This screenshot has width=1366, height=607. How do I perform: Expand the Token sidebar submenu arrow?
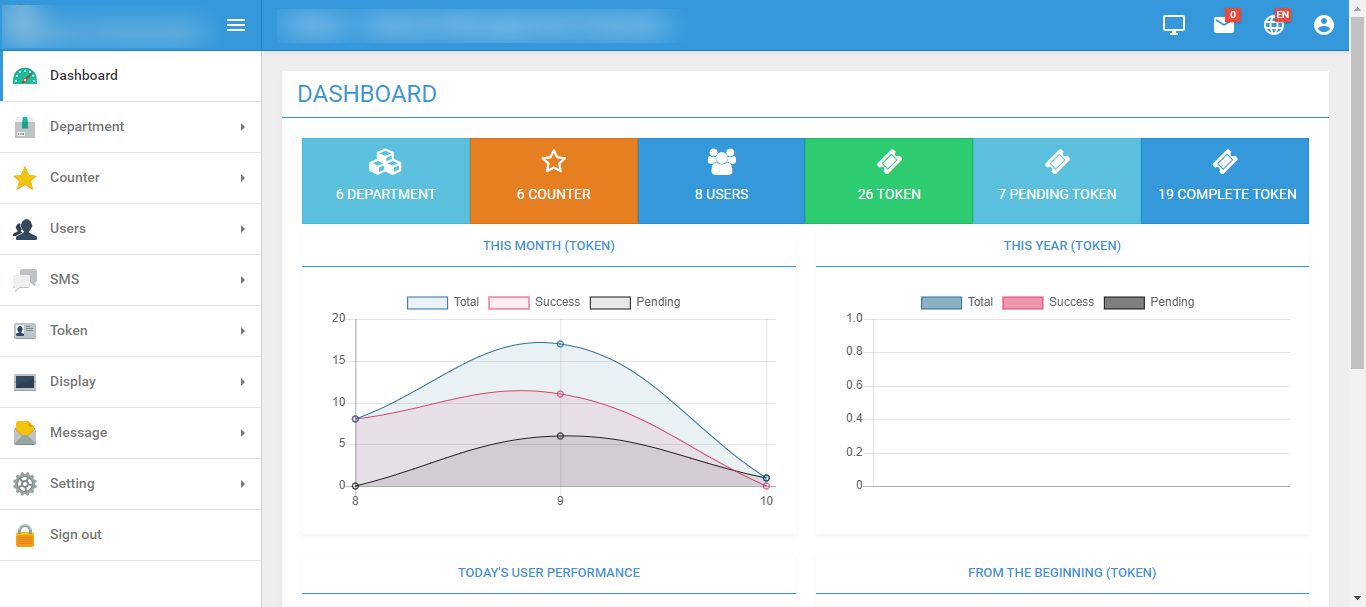[x=242, y=331]
